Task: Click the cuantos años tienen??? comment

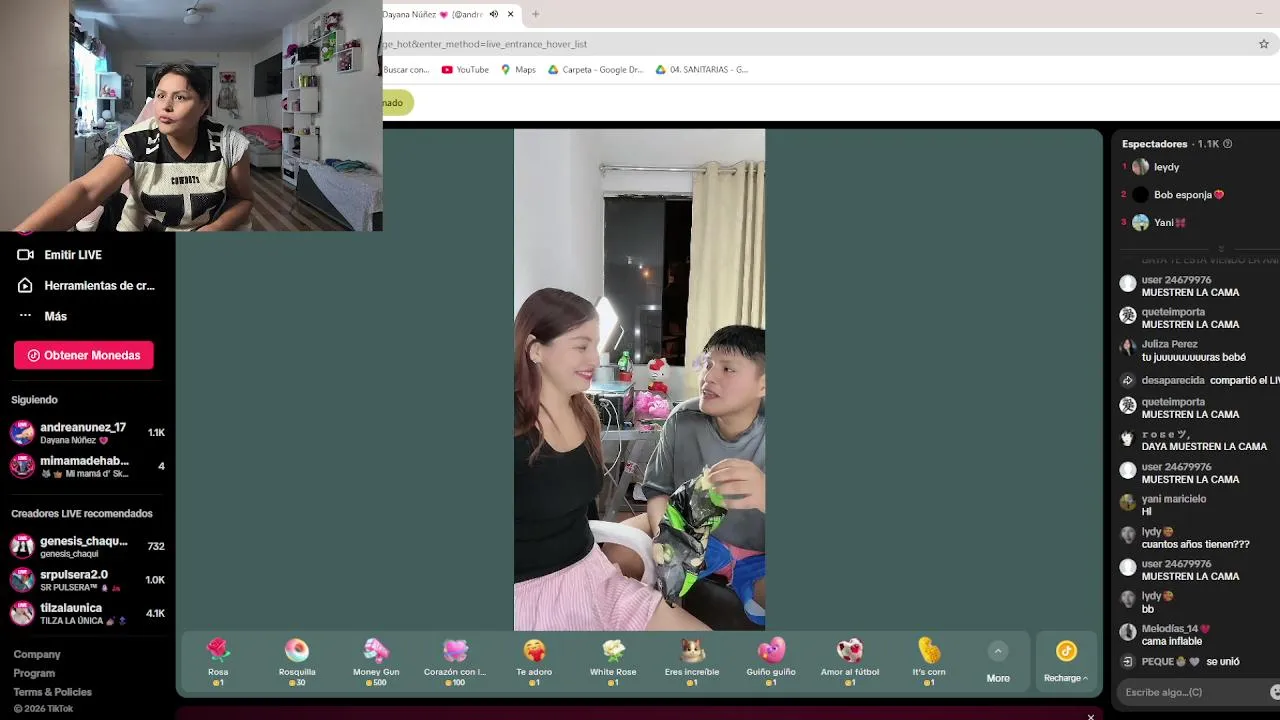Action: 1196,545
